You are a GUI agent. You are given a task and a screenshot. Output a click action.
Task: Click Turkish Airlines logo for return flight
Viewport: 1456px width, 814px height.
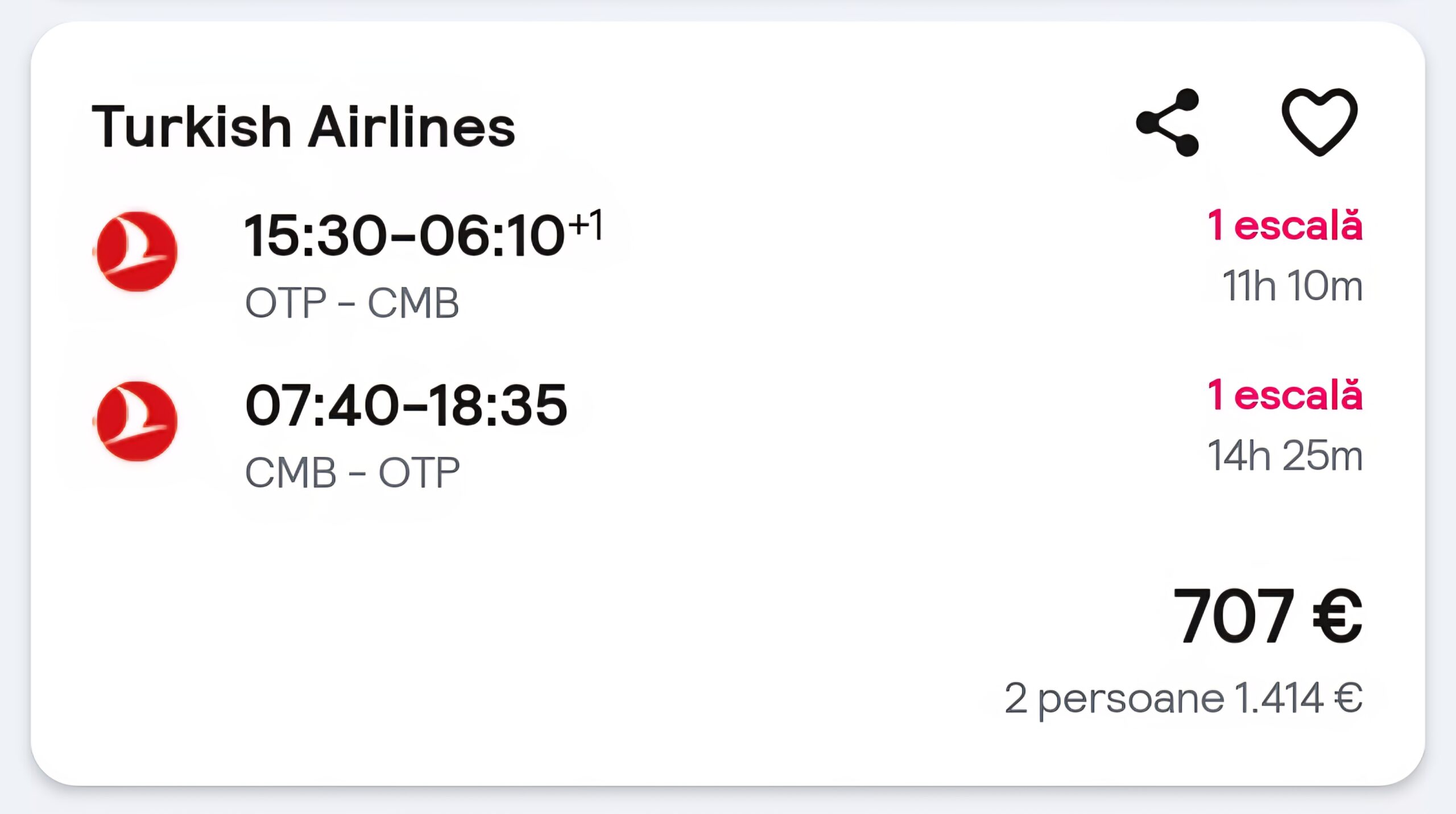point(136,421)
